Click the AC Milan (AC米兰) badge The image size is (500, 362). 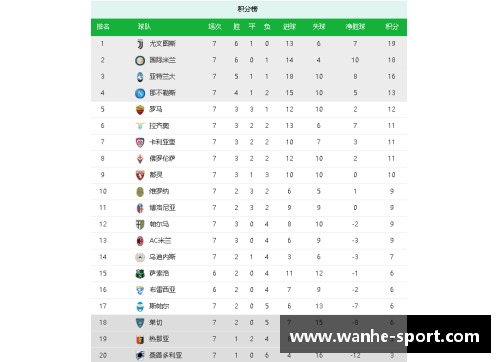pyautogui.click(x=140, y=241)
